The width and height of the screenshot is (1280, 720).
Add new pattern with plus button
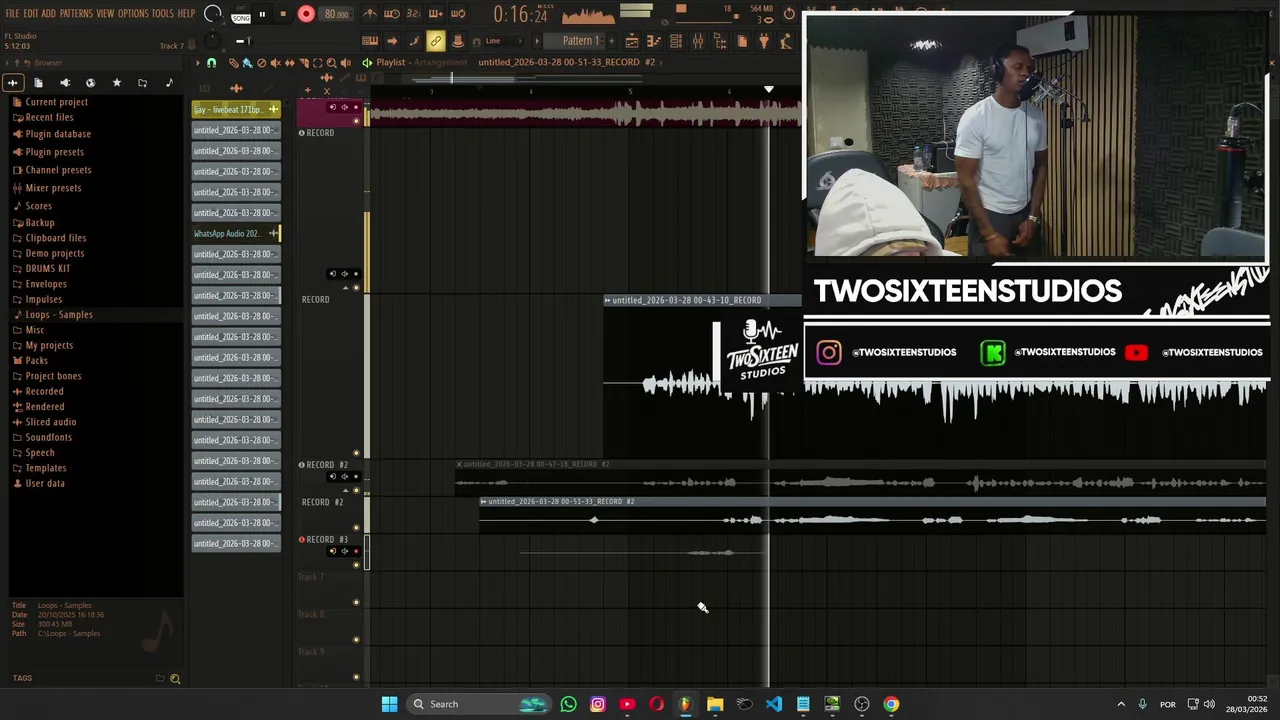[x=610, y=41]
